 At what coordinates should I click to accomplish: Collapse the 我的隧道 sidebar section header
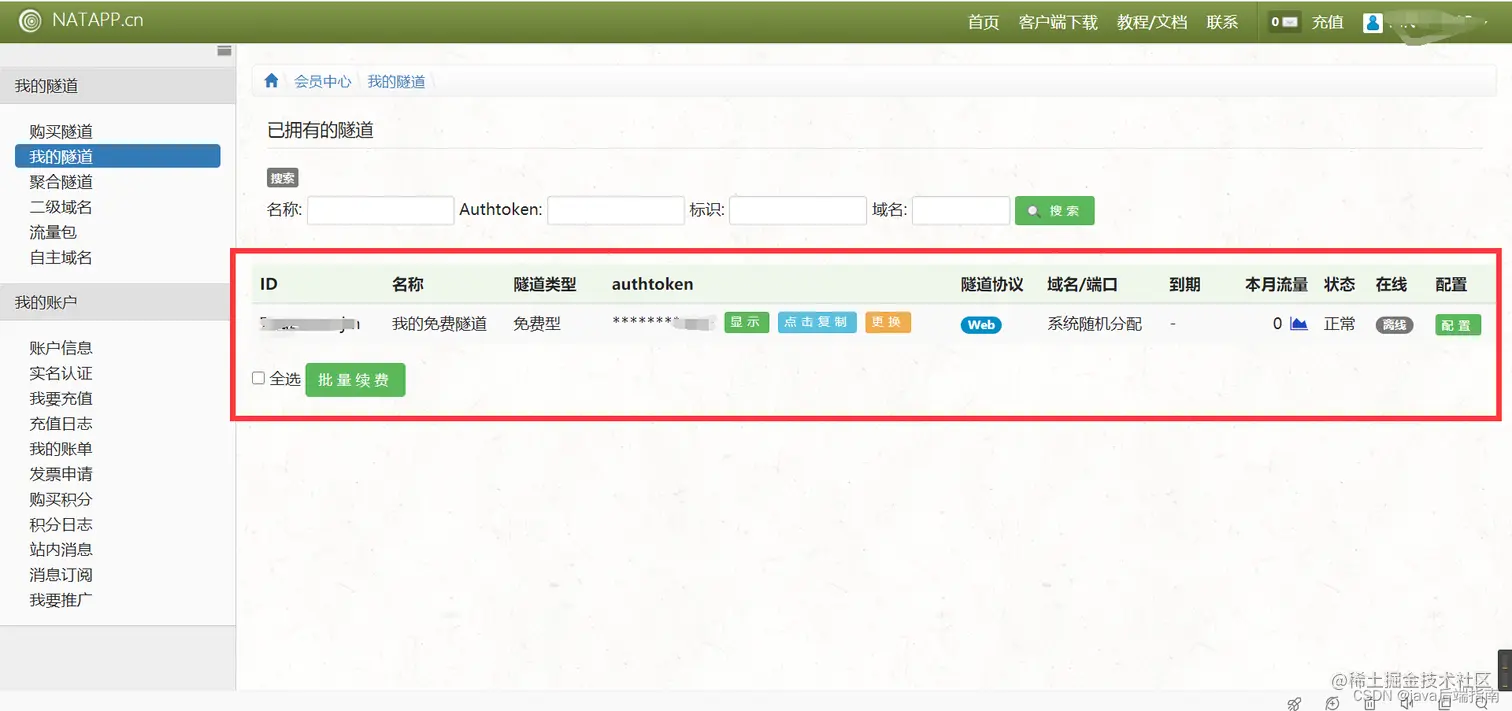pos(118,86)
